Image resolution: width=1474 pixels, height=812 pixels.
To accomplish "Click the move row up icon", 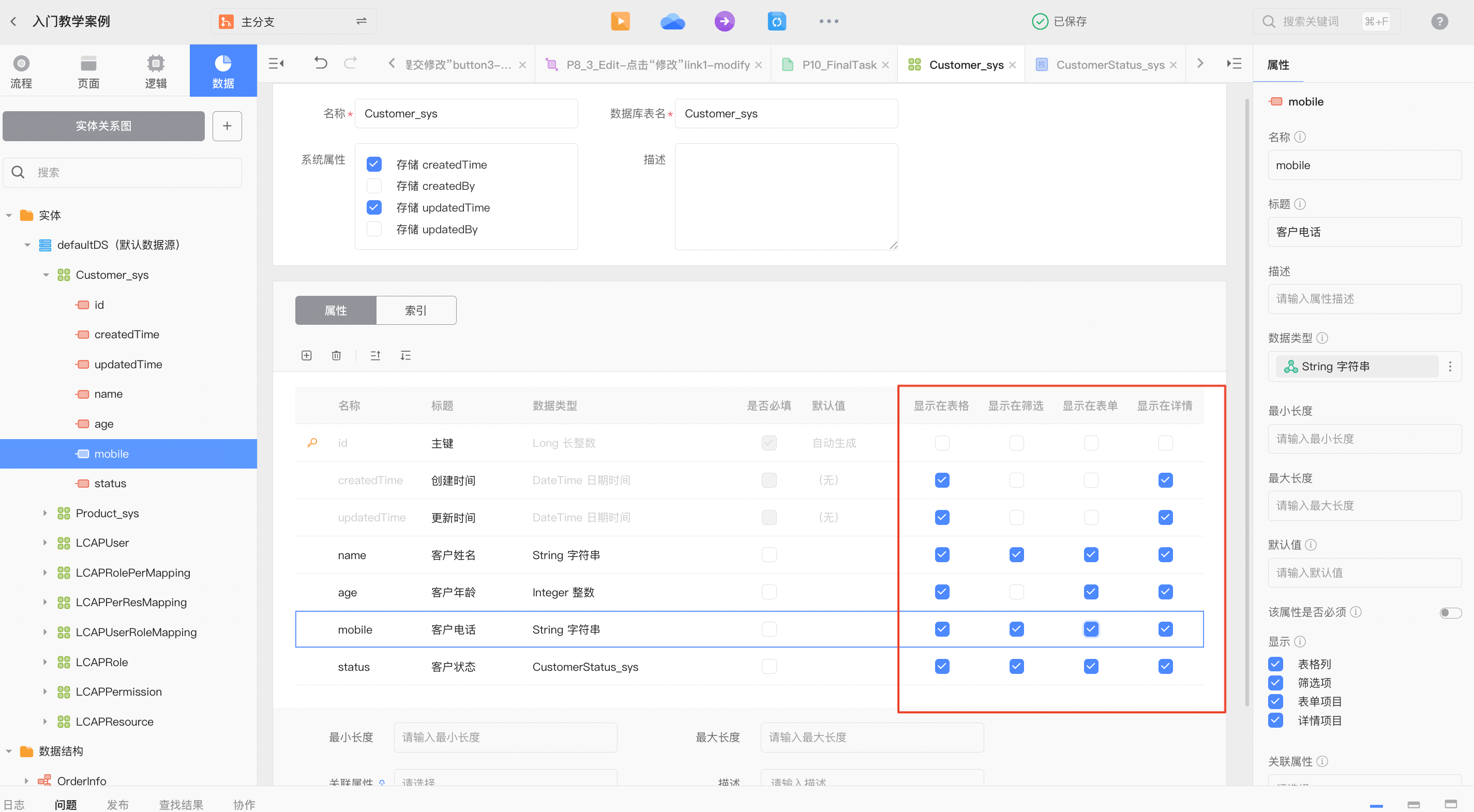I will point(375,355).
